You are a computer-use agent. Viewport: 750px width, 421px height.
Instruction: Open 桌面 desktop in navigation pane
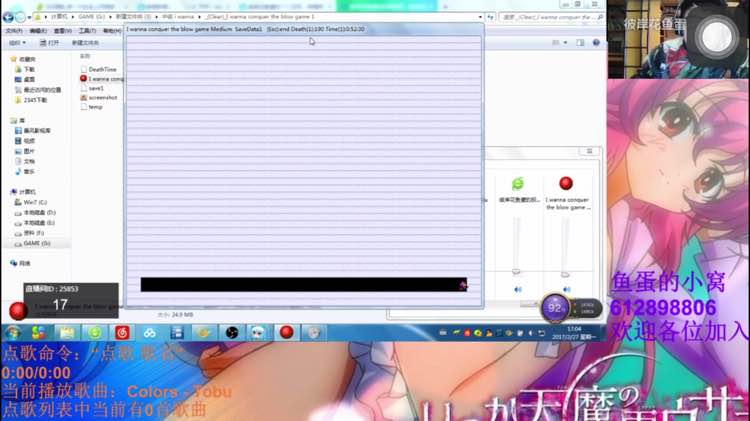tap(24, 79)
